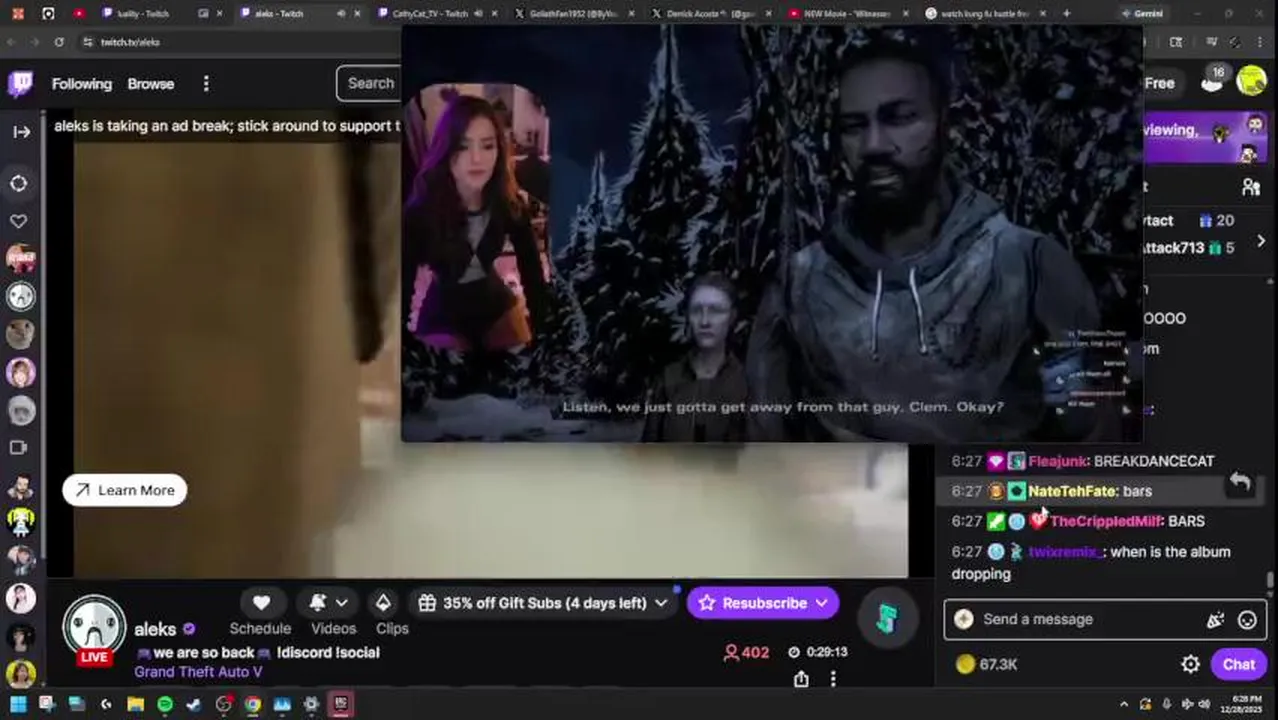Open the three-dot more menu beside Browse
Viewport: 1278px width, 720px height.
(206, 84)
